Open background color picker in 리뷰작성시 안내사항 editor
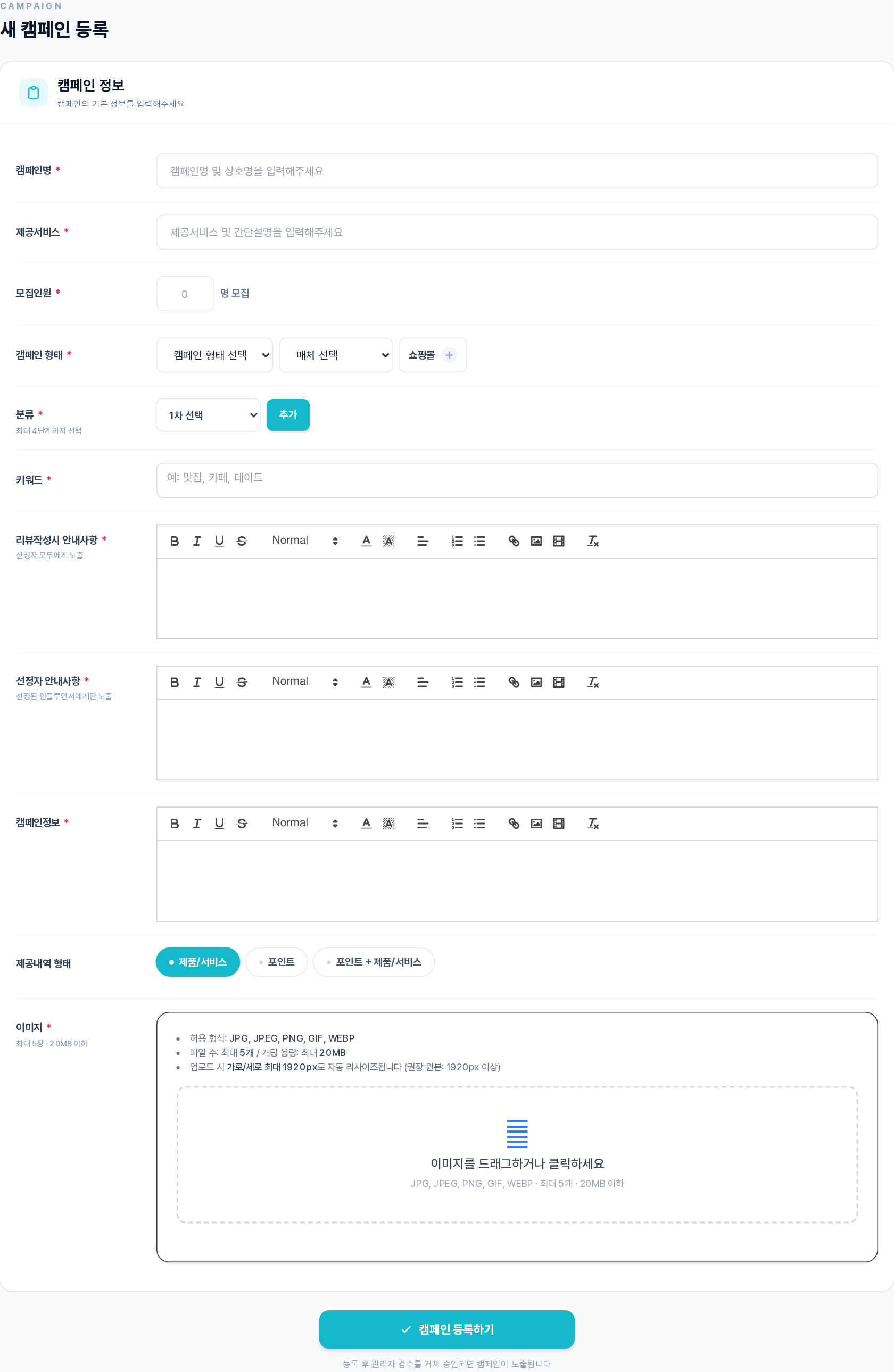This screenshot has width=894, height=1372. [389, 541]
